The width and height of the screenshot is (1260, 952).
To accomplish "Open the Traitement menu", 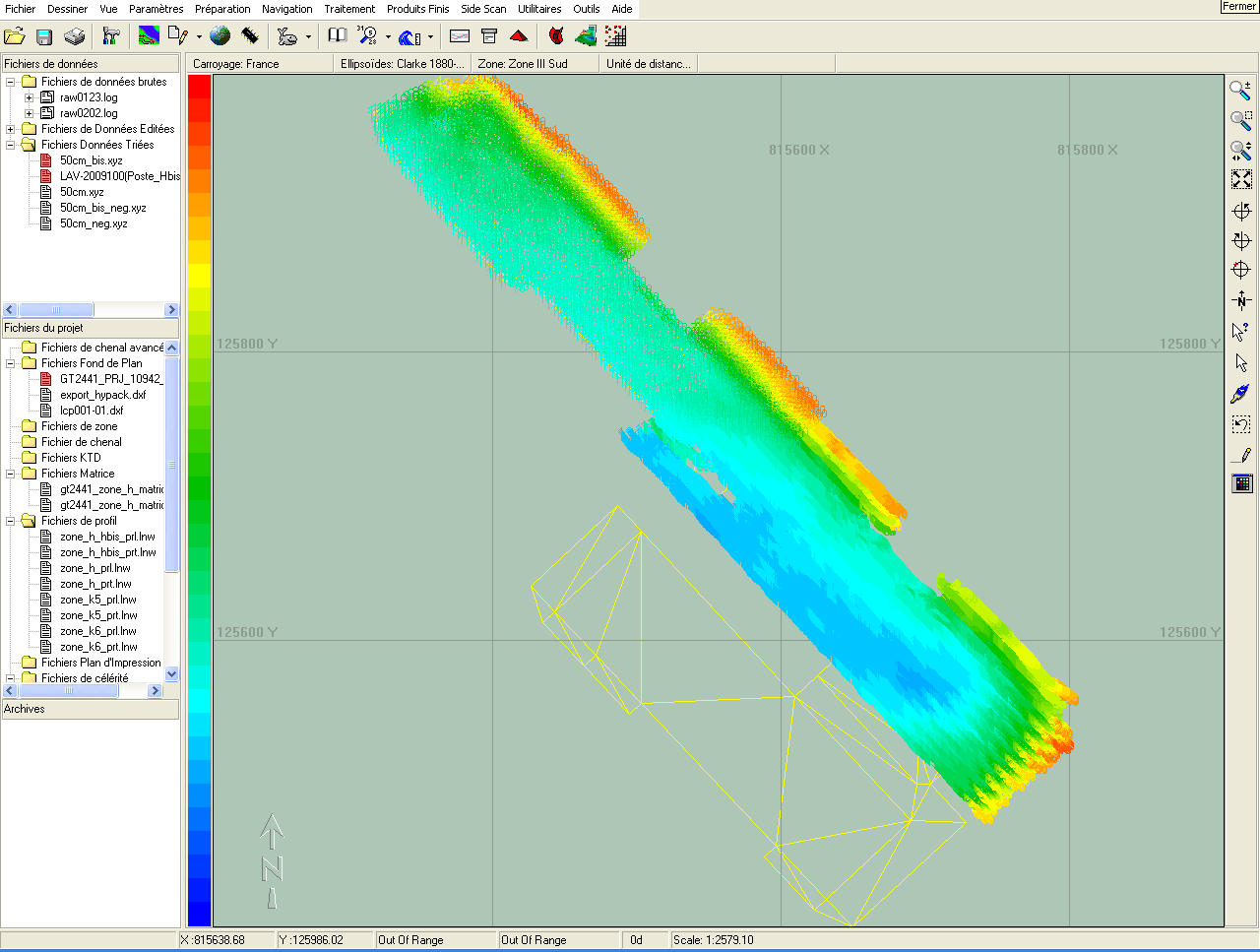I will tap(349, 9).
